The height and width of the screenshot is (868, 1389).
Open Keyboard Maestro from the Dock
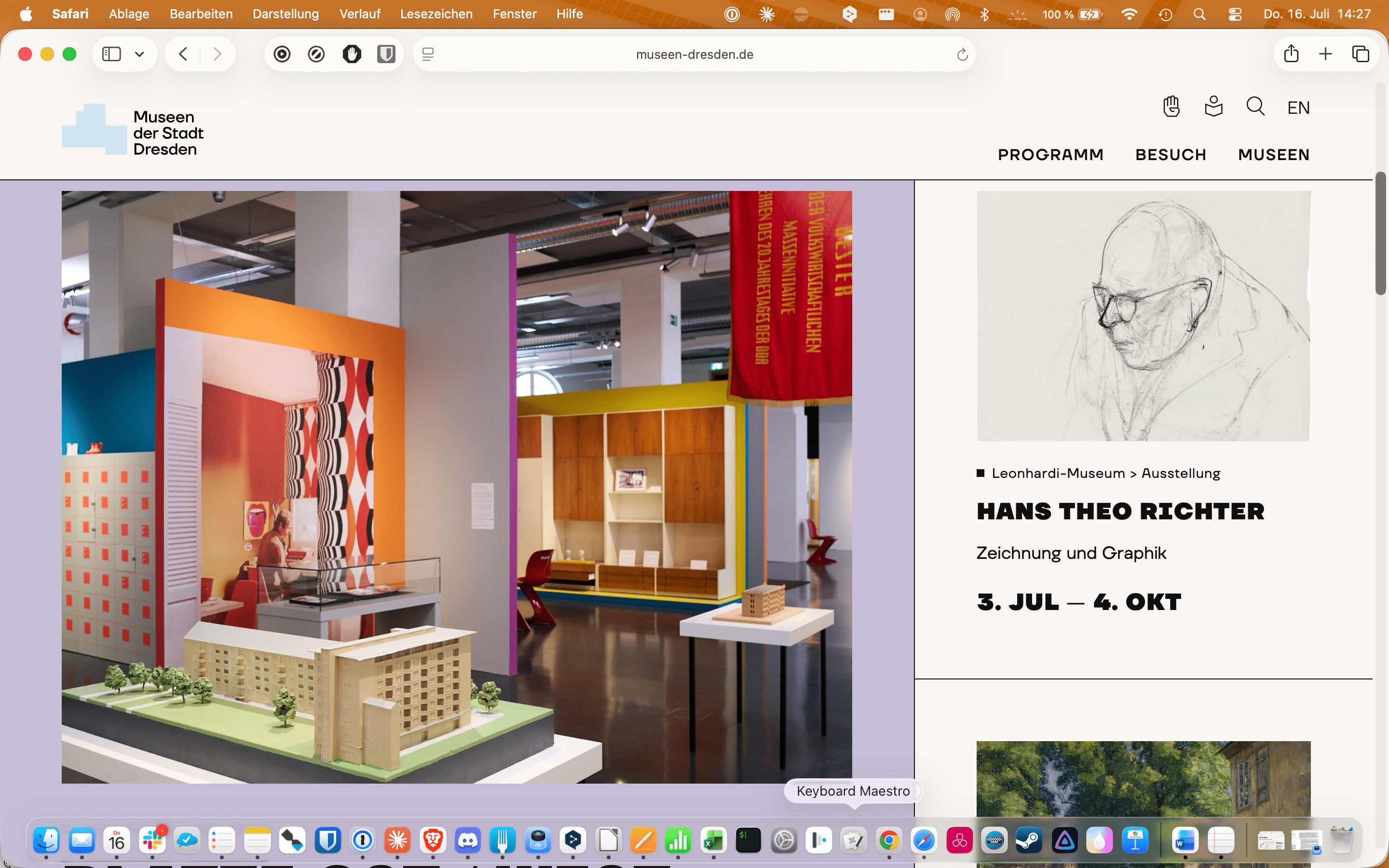tap(854, 841)
